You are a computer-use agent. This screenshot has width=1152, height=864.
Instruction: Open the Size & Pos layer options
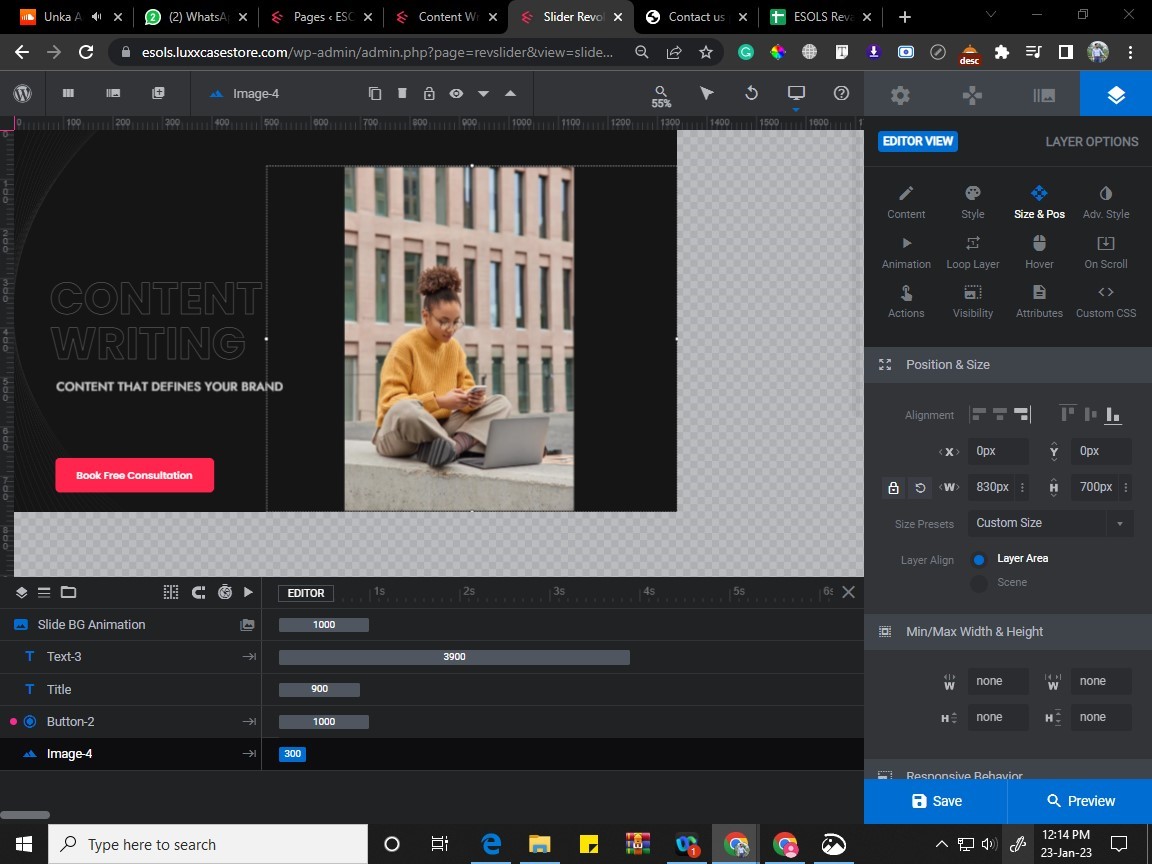click(1039, 201)
